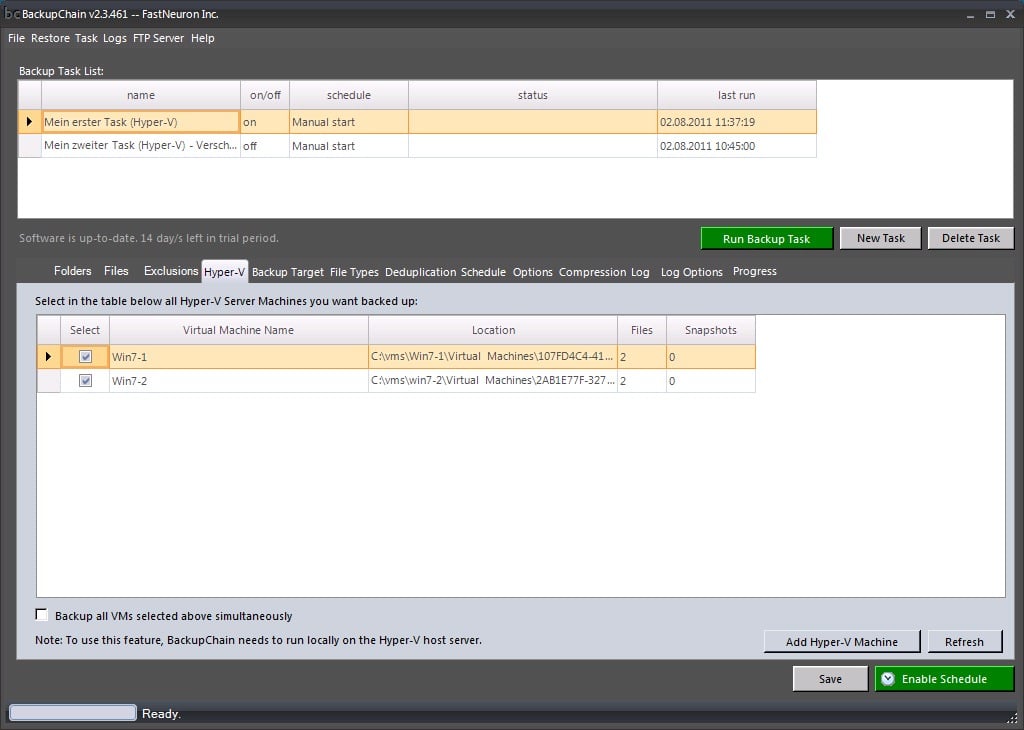Viewport: 1024px width, 730px height.
Task: Switch to the Deduplication tab
Action: tap(421, 272)
